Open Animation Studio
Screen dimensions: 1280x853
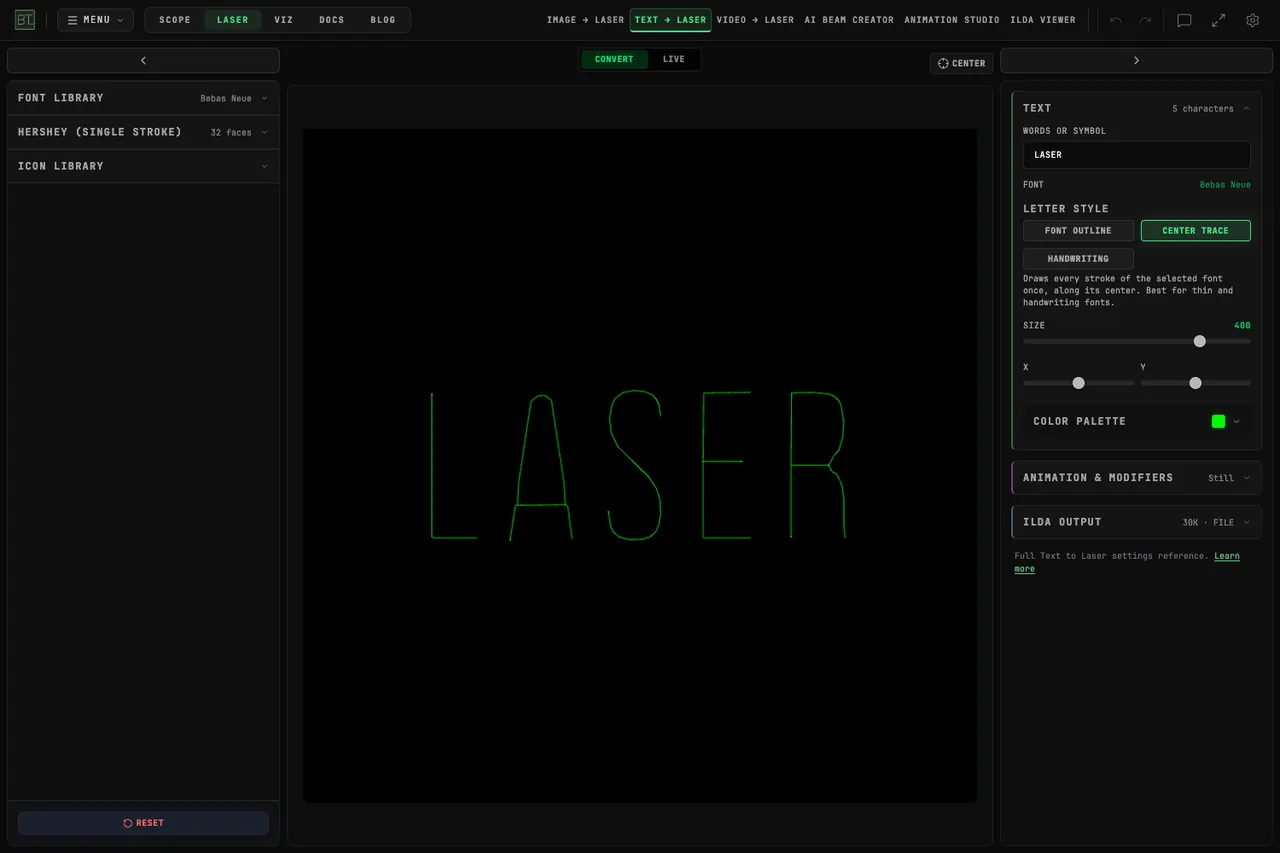952,20
